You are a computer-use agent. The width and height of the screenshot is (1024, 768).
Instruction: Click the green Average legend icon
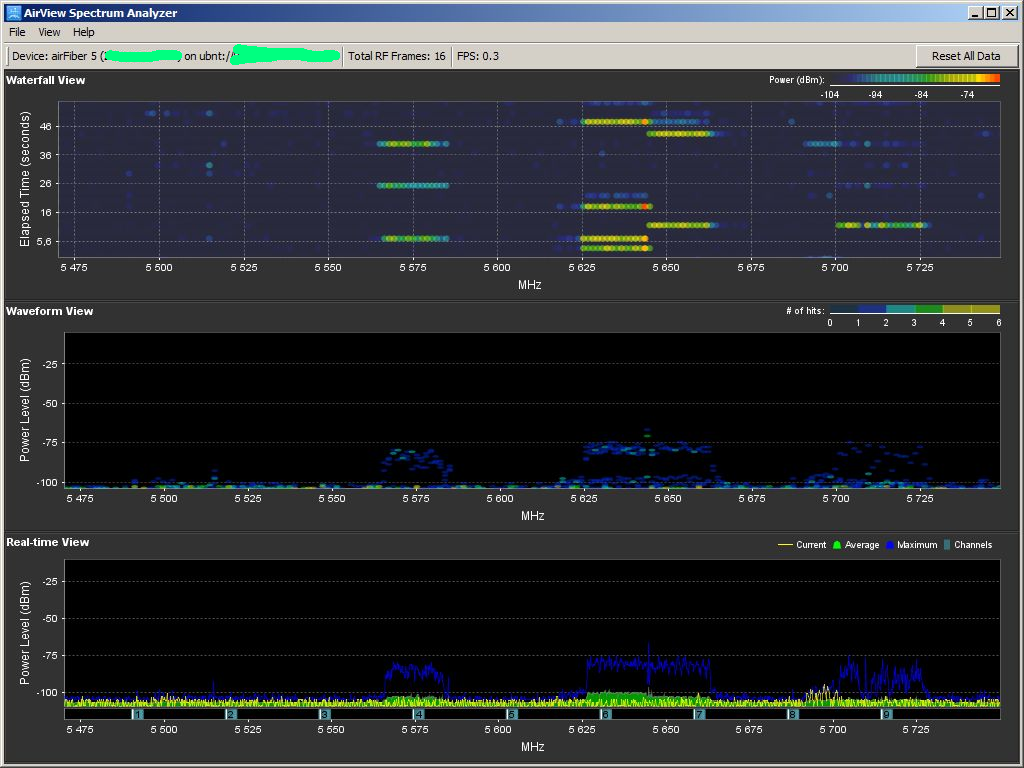pyautogui.click(x=837, y=545)
